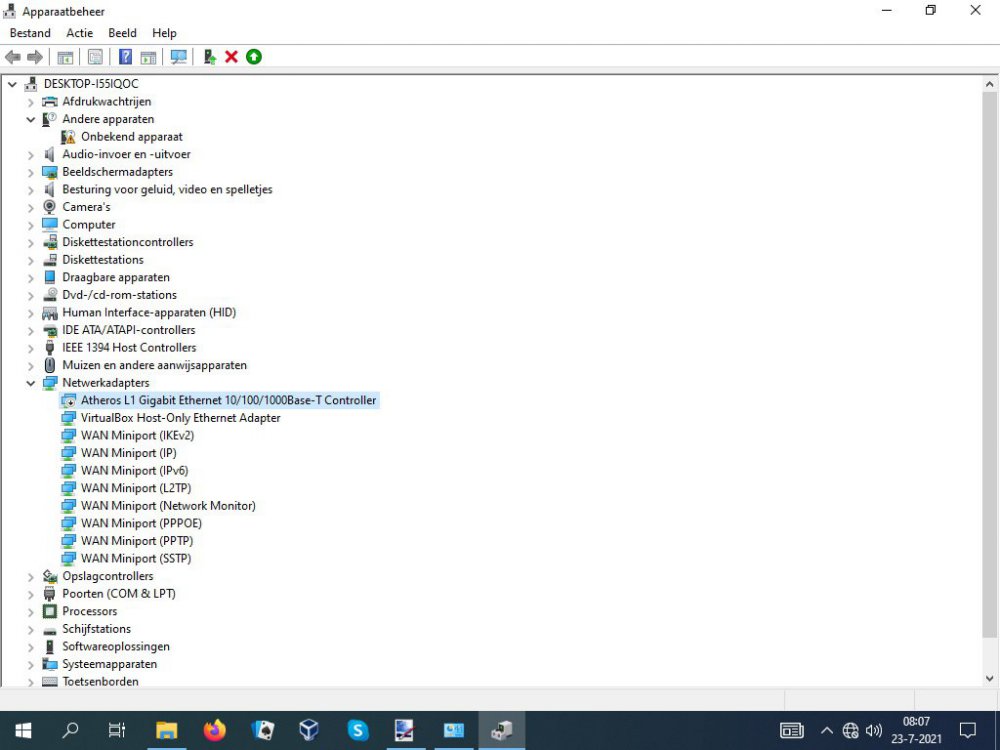Screen dimensions: 1000x750
Task: Click the Muizen en andere aanwijsapparaten icon
Action: click(50, 365)
